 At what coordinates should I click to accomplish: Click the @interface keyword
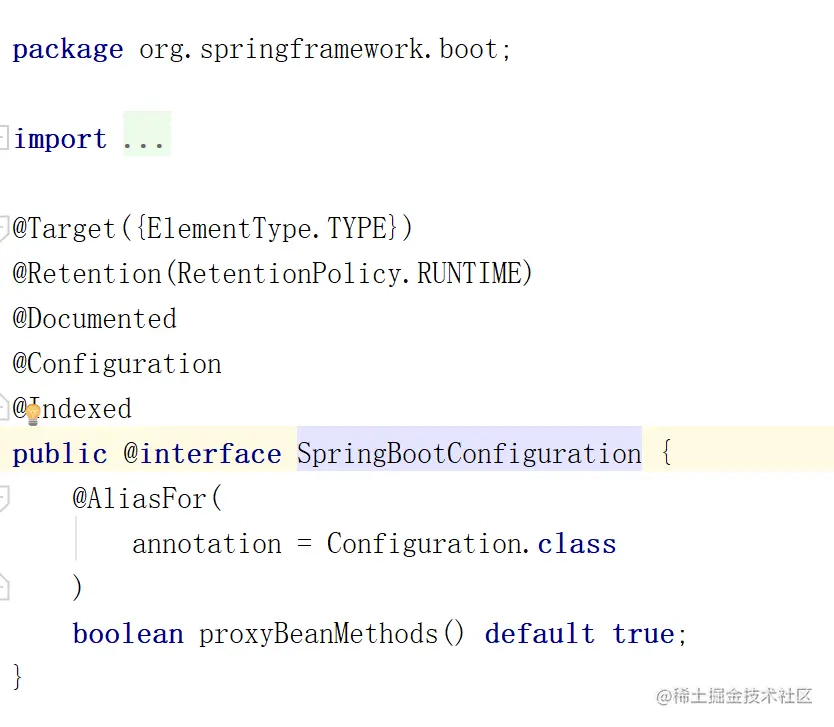(202, 454)
